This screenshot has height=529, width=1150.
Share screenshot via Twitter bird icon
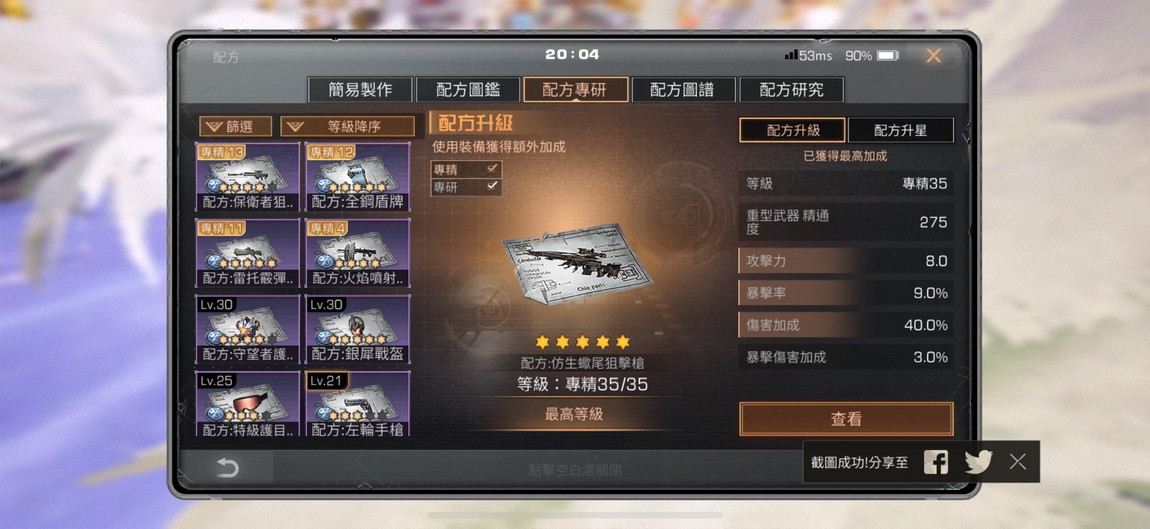[x=978, y=461]
